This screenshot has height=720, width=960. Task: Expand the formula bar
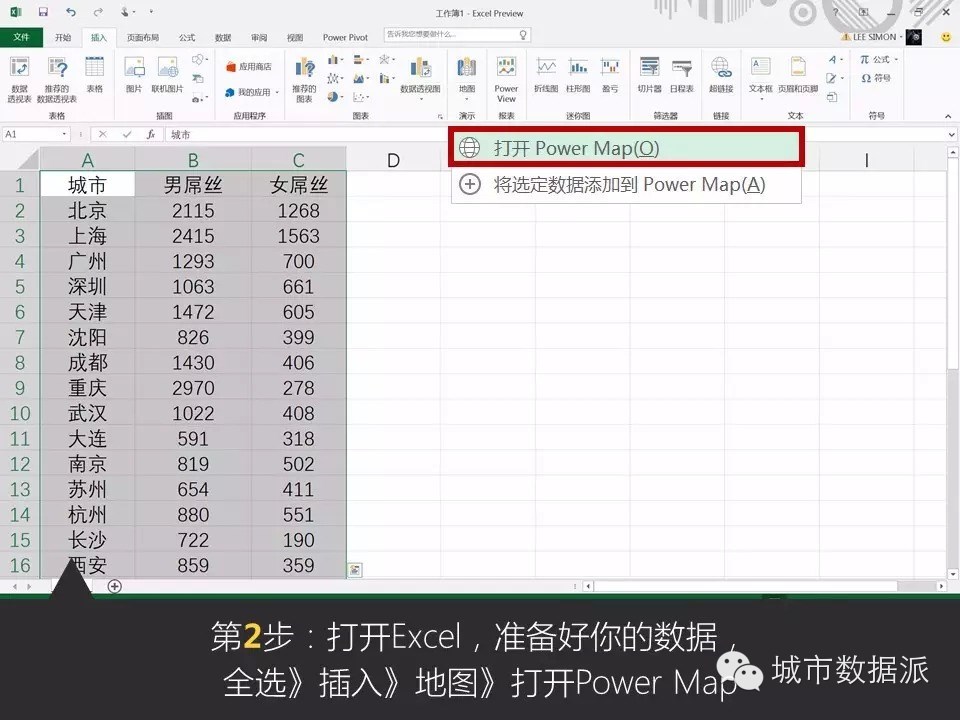click(951, 134)
